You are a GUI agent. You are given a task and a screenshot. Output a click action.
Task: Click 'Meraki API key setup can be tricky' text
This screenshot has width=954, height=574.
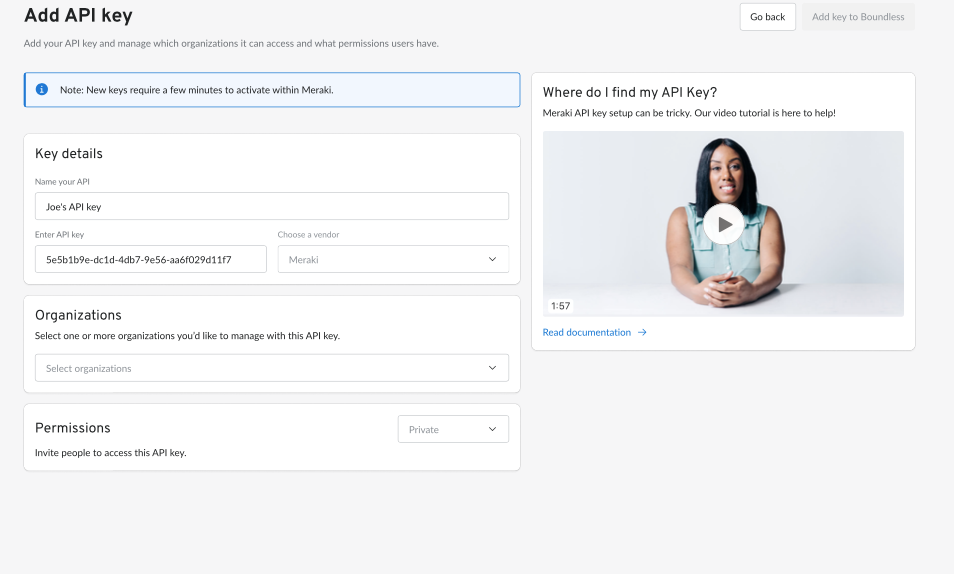[689, 113]
